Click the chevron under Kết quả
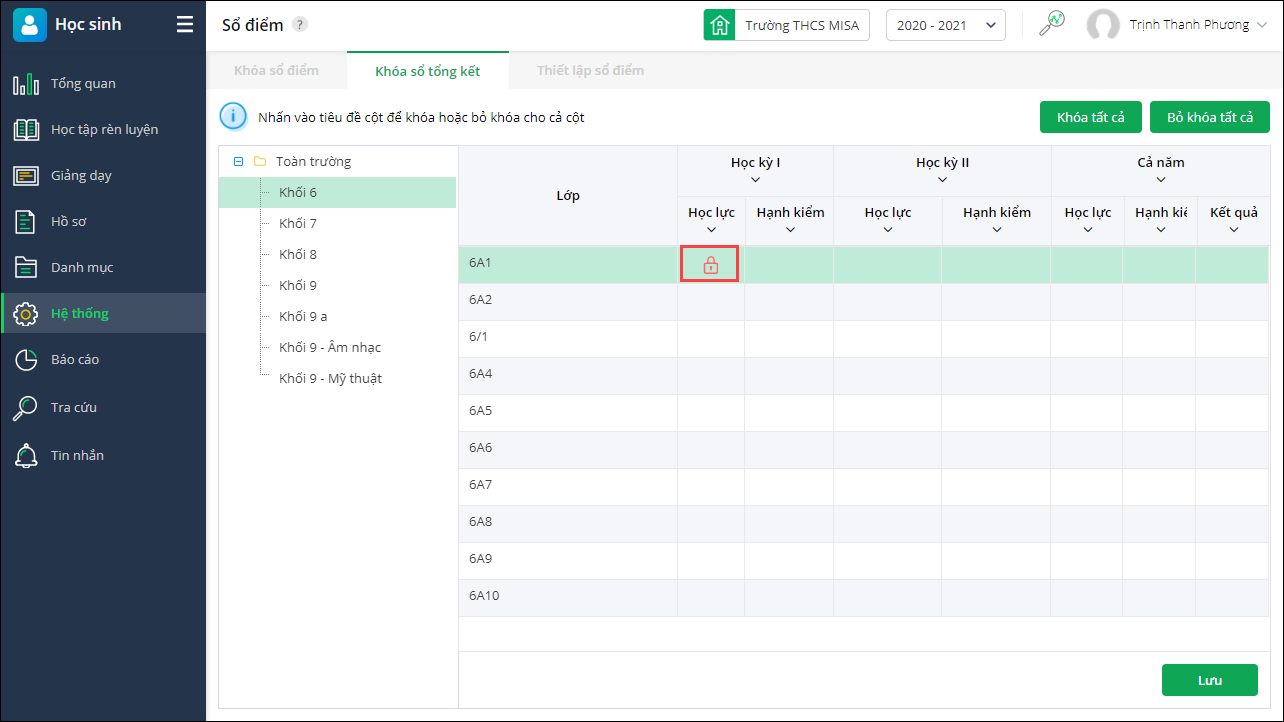 (1234, 230)
